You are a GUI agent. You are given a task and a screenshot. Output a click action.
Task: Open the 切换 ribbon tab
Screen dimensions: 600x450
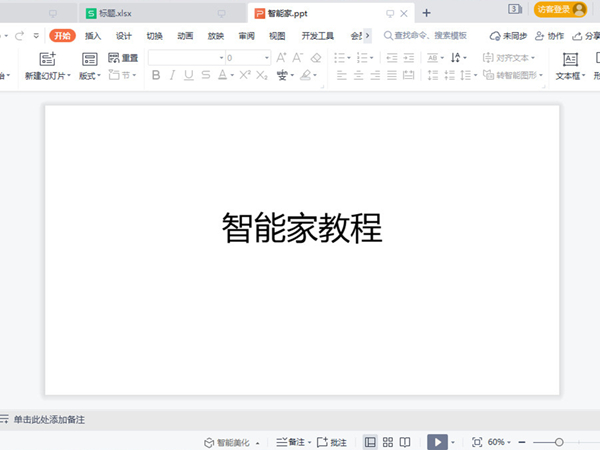point(155,36)
